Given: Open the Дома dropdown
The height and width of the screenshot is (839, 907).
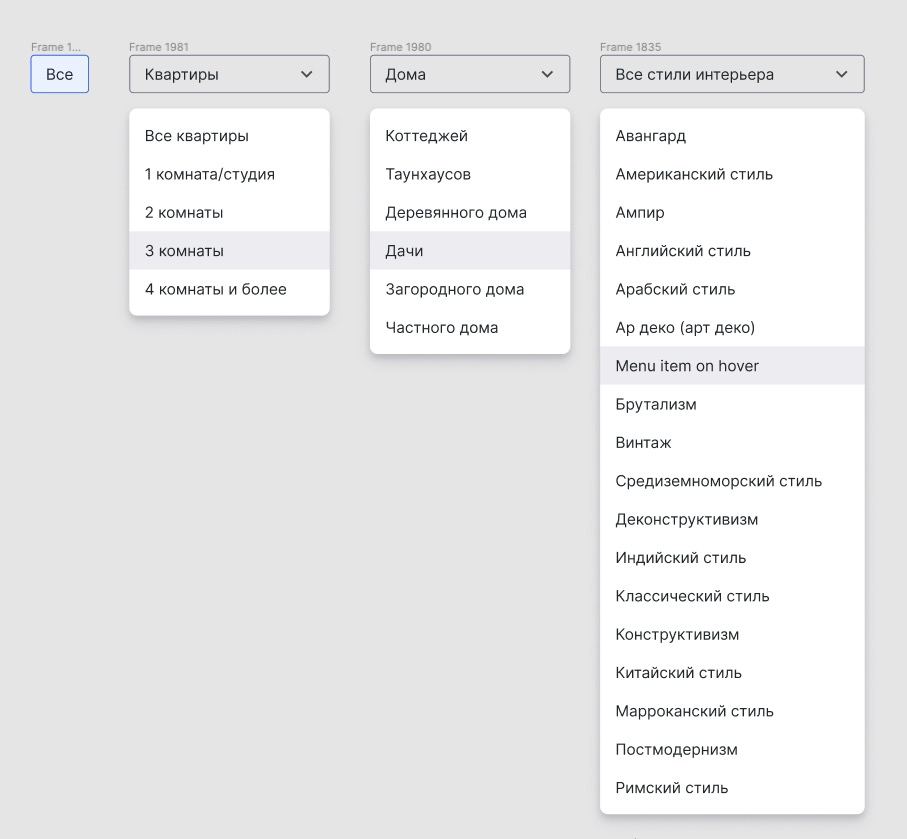Looking at the screenshot, I should [x=470, y=74].
